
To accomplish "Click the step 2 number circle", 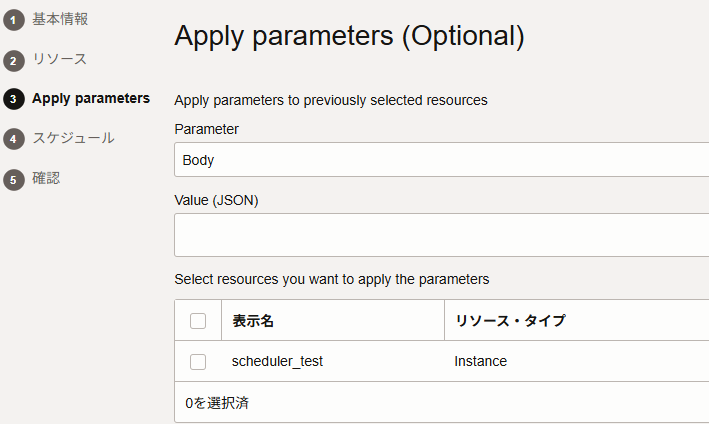I will click(14, 61).
